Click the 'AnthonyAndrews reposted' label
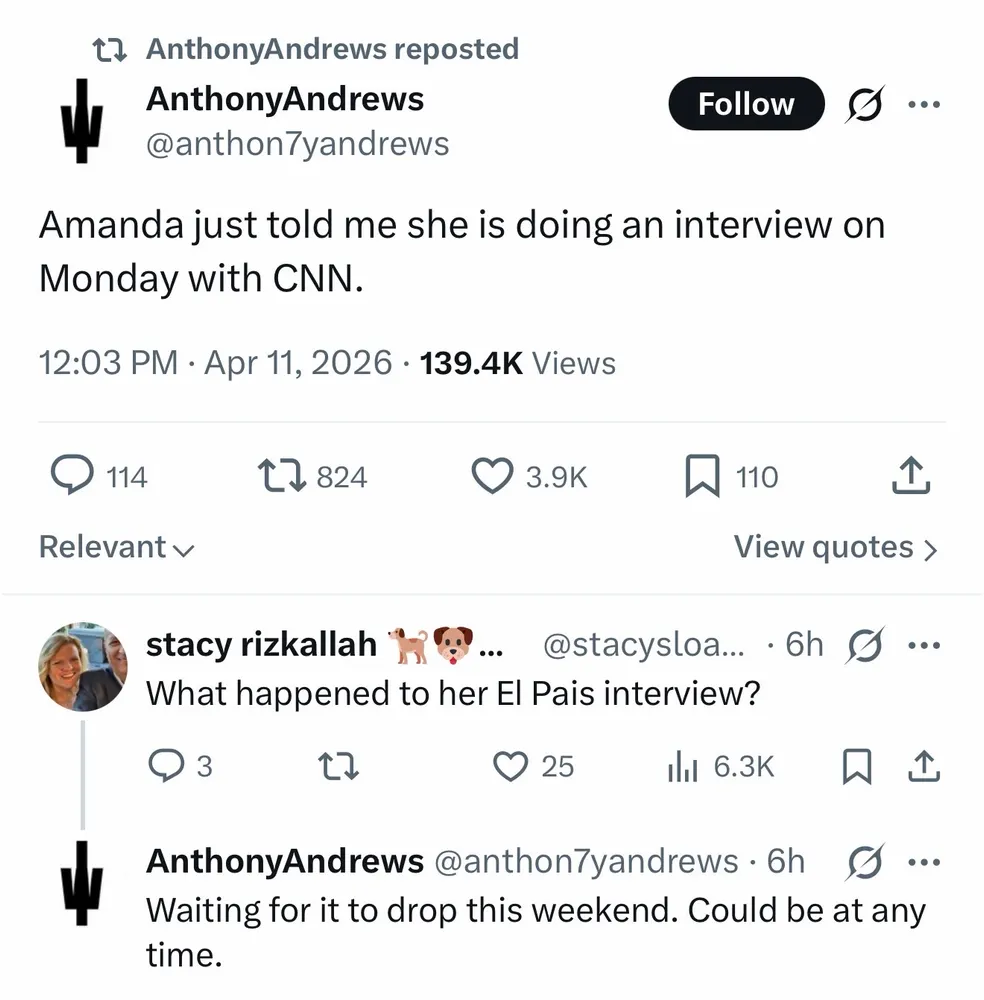Image resolution: width=984 pixels, height=1000 pixels. coord(332,49)
